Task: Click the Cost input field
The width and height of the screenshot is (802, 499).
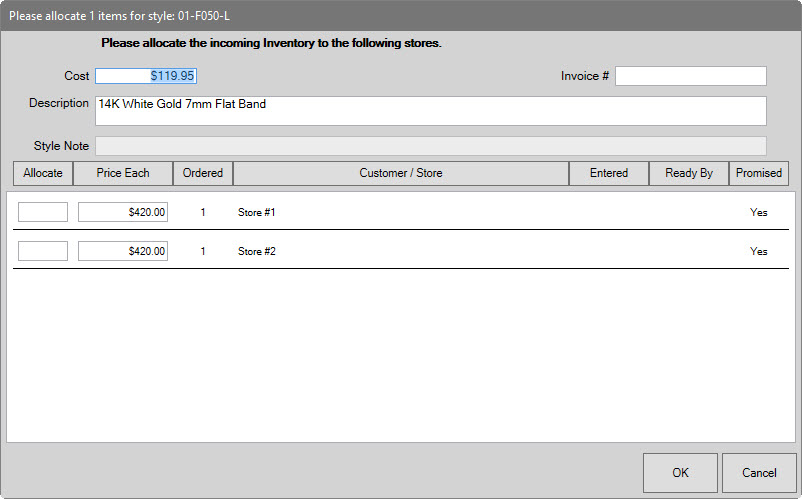Action: coord(147,76)
